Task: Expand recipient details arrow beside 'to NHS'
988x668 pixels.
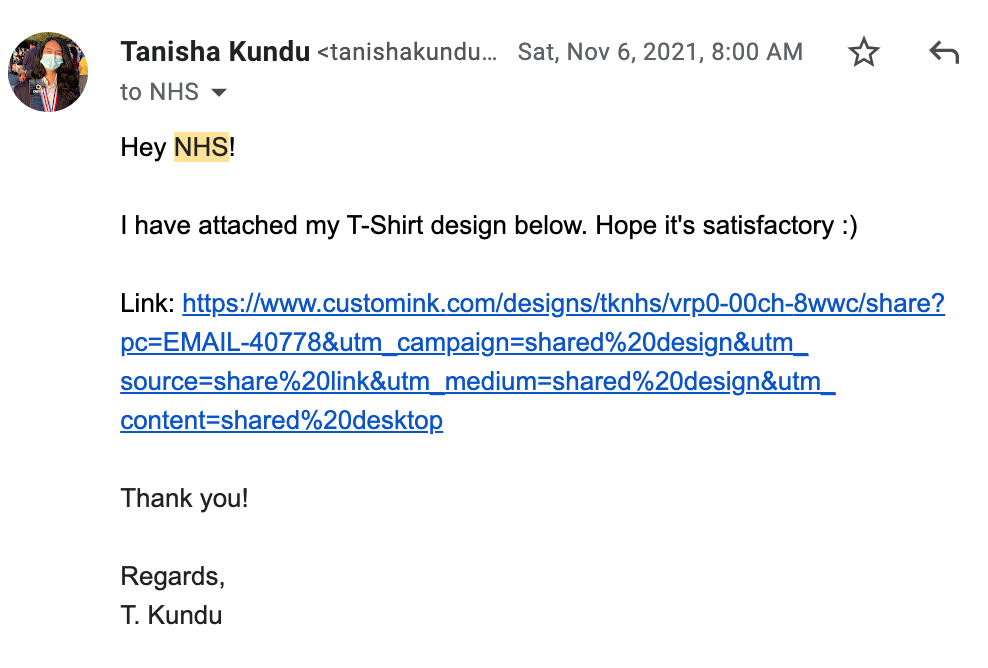Action: click(x=219, y=93)
